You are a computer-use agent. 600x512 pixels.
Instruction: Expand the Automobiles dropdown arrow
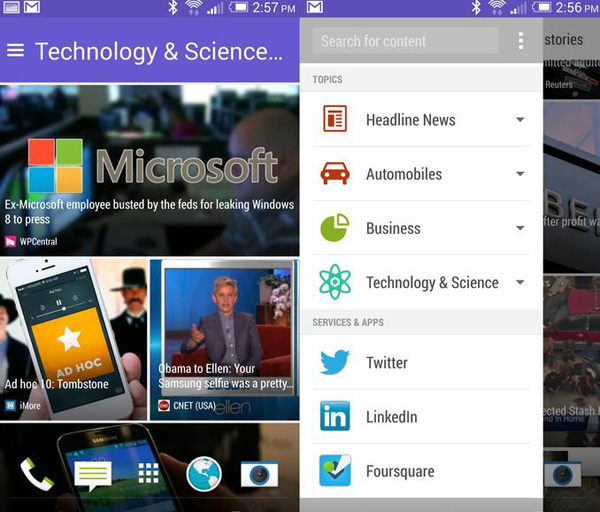coord(520,174)
